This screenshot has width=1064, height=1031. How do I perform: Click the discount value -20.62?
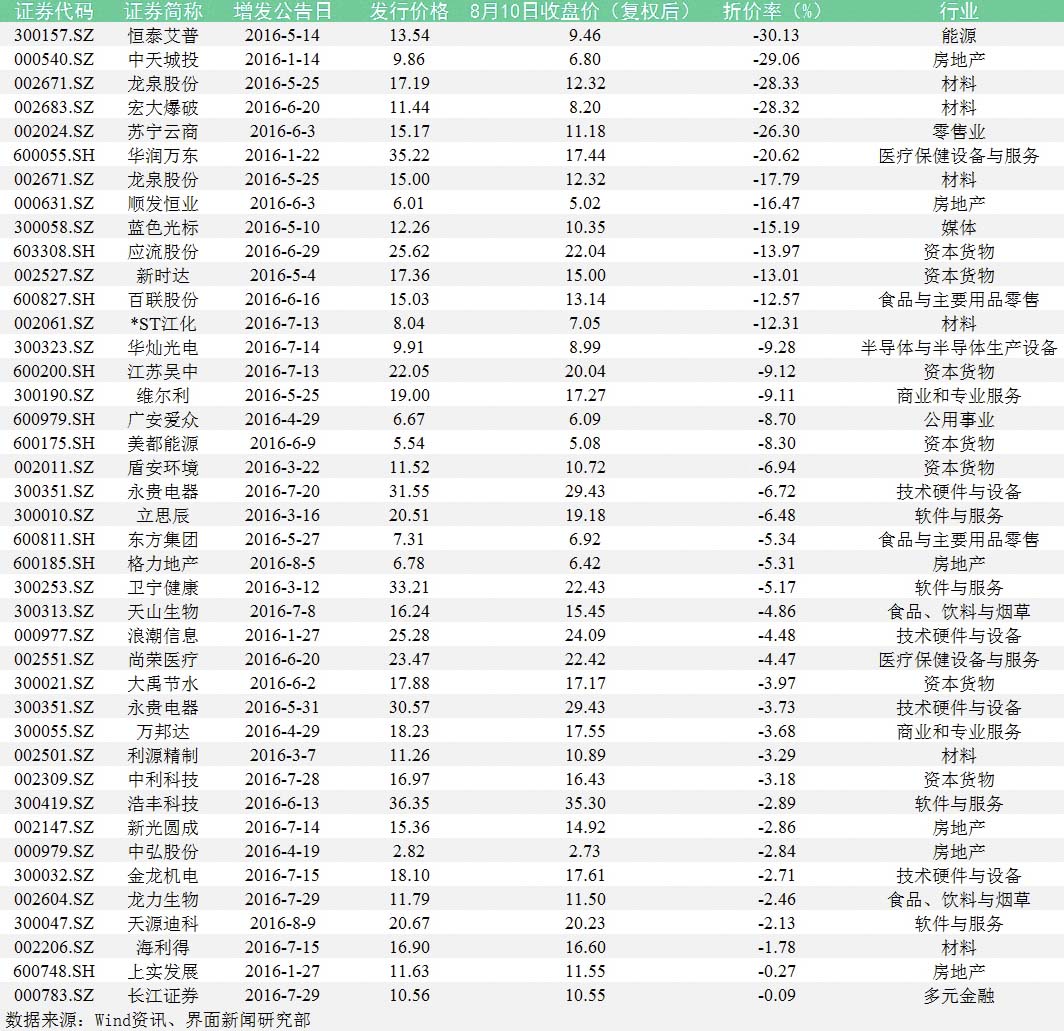coord(776,155)
